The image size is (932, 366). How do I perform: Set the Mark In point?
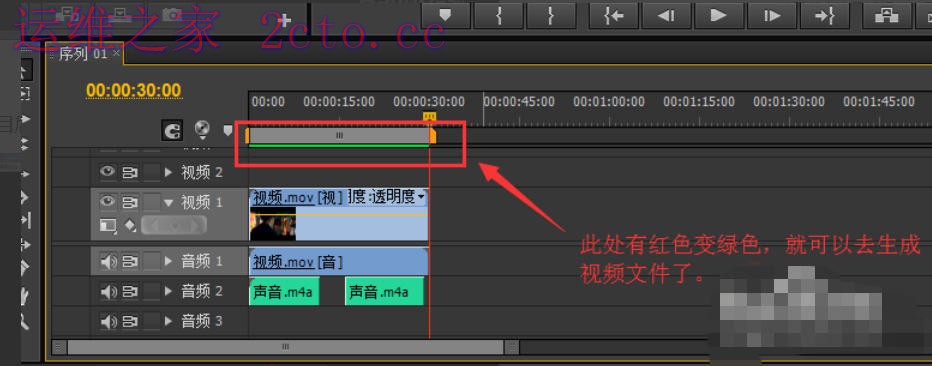tap(499, 16)
